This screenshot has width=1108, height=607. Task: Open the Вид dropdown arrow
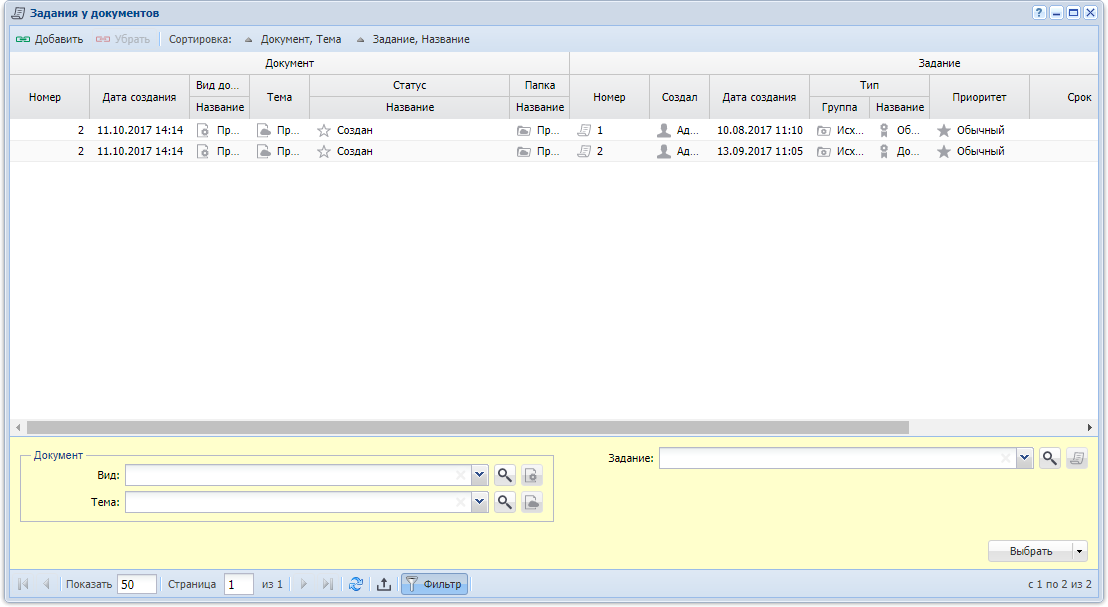coord(480,476)
